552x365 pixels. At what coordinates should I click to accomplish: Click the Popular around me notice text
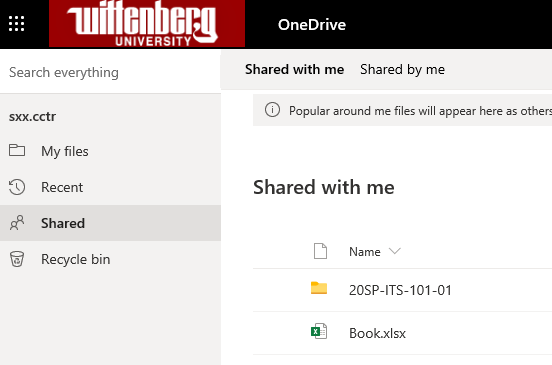[x=420, y=111]
